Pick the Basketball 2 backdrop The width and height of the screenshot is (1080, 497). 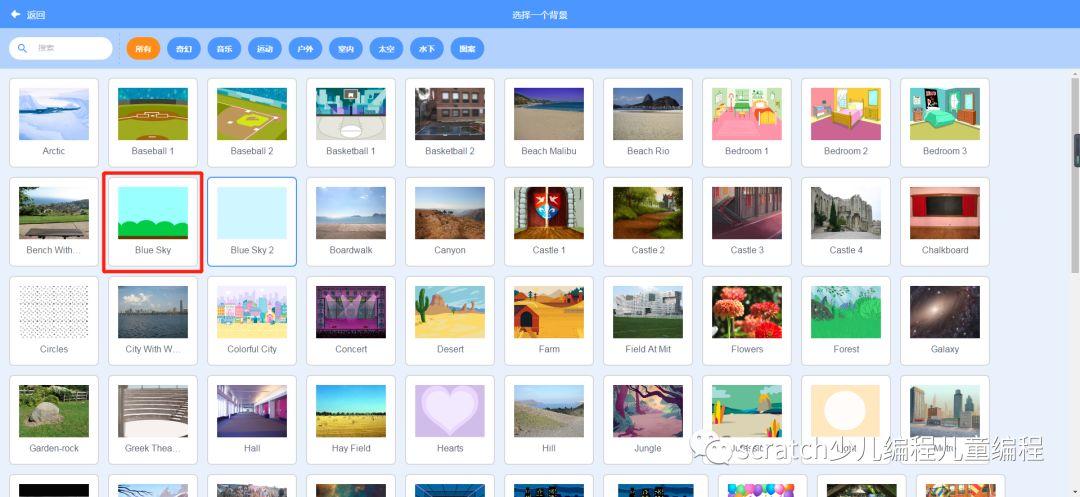pos(450,123)
